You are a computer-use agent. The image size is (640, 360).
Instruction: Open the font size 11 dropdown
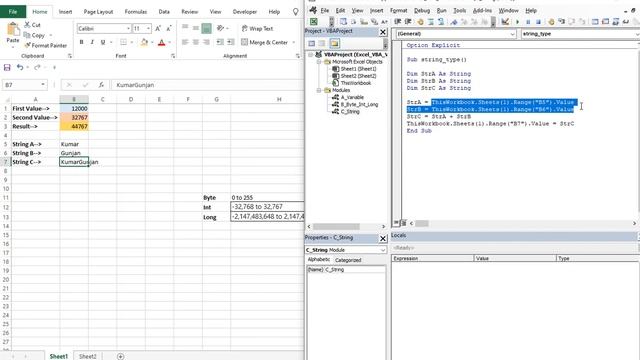[148, 29]
